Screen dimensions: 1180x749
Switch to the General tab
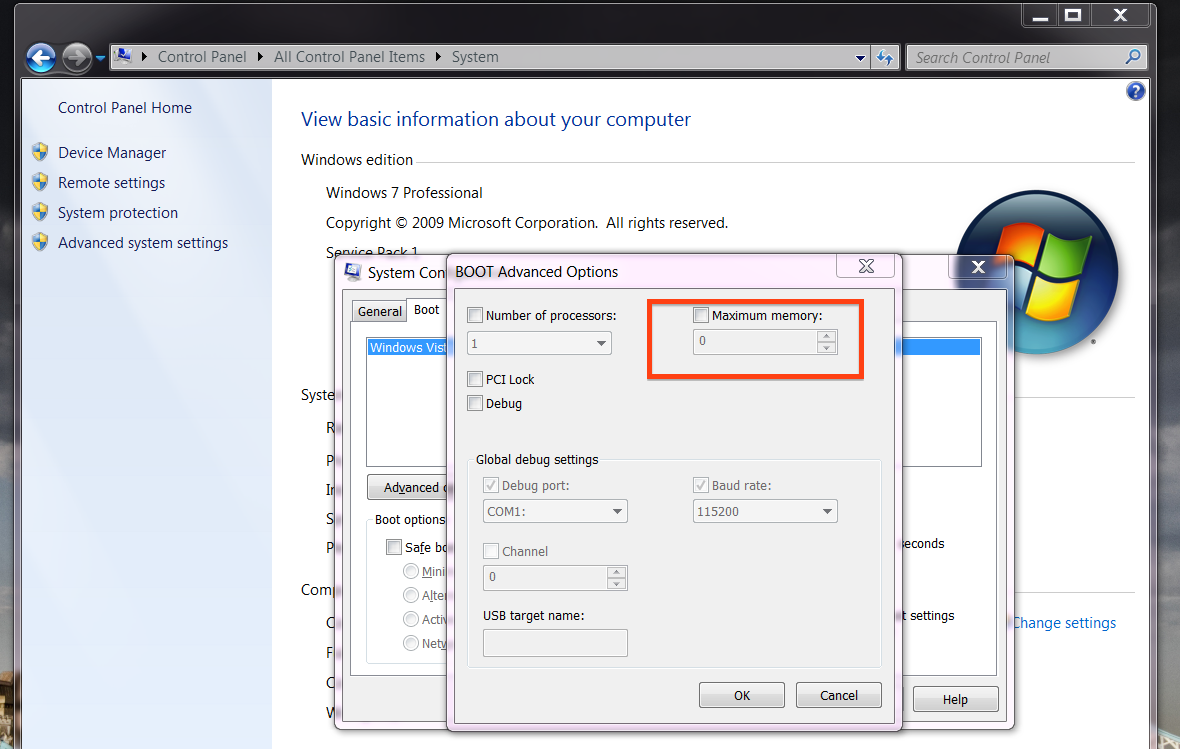click(x=379, y=311)
